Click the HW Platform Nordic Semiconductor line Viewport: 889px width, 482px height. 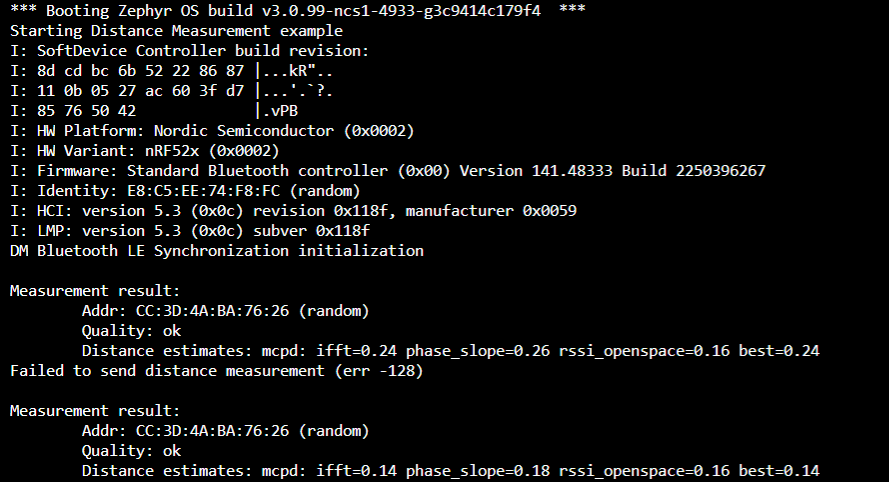click(212, 131)
